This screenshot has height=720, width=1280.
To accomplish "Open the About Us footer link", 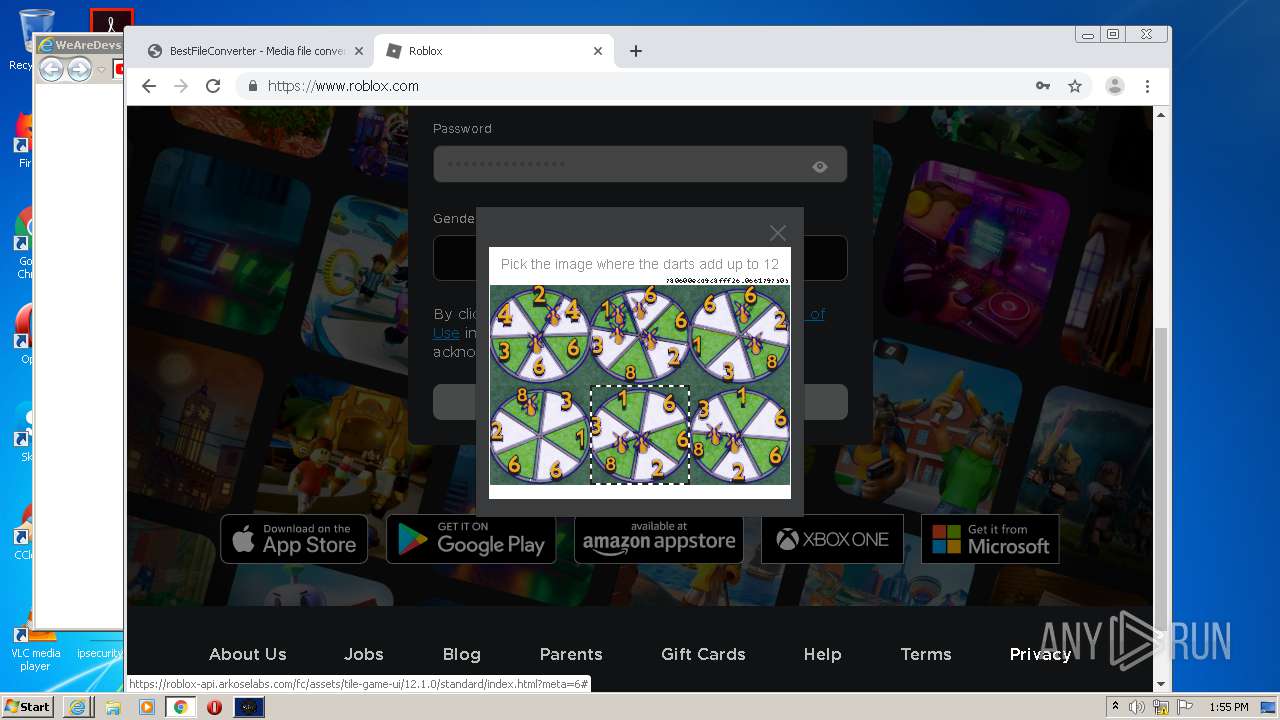I will pyautogui.click(x=248, y=654).
